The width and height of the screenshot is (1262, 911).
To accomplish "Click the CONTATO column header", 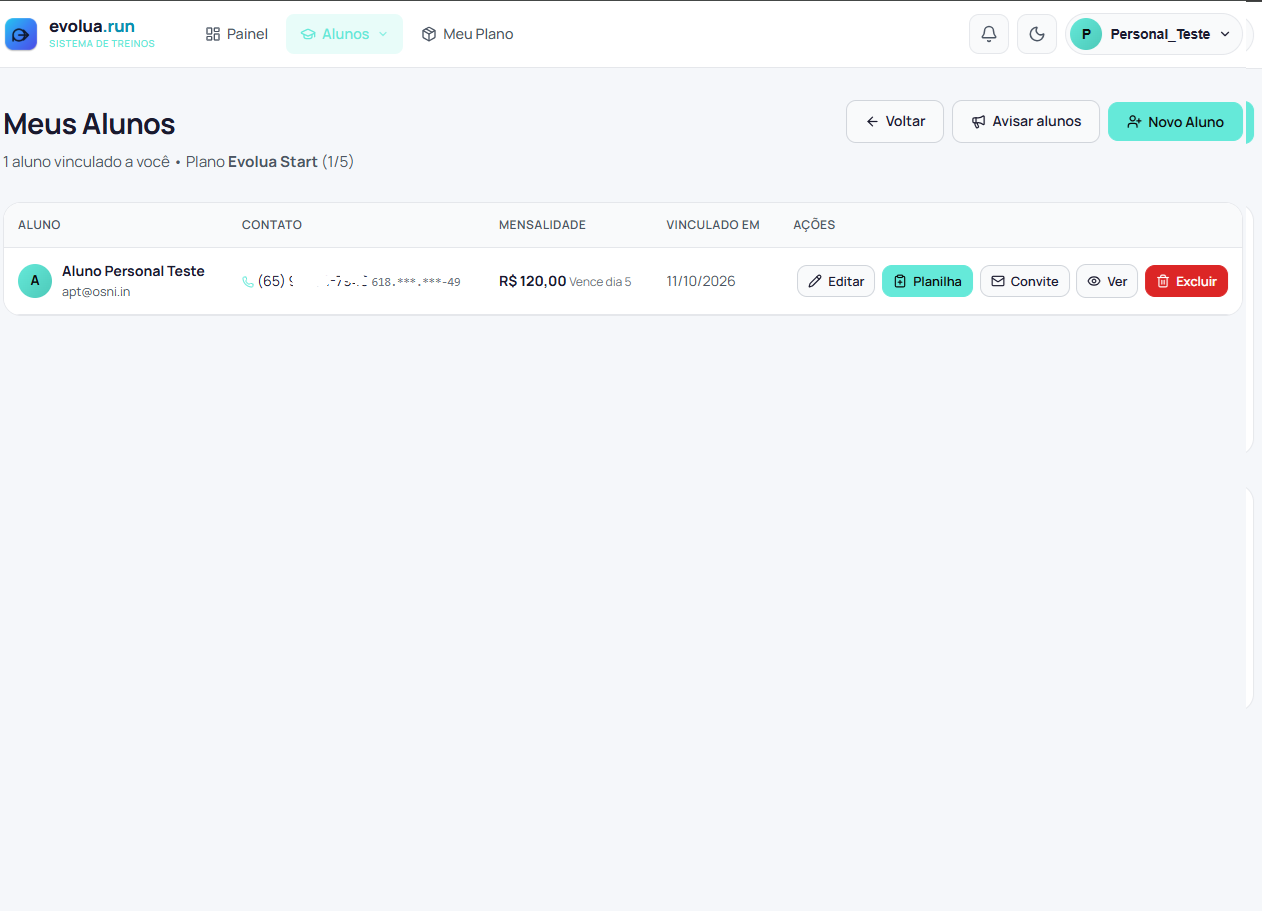I will tap(272, 225).
